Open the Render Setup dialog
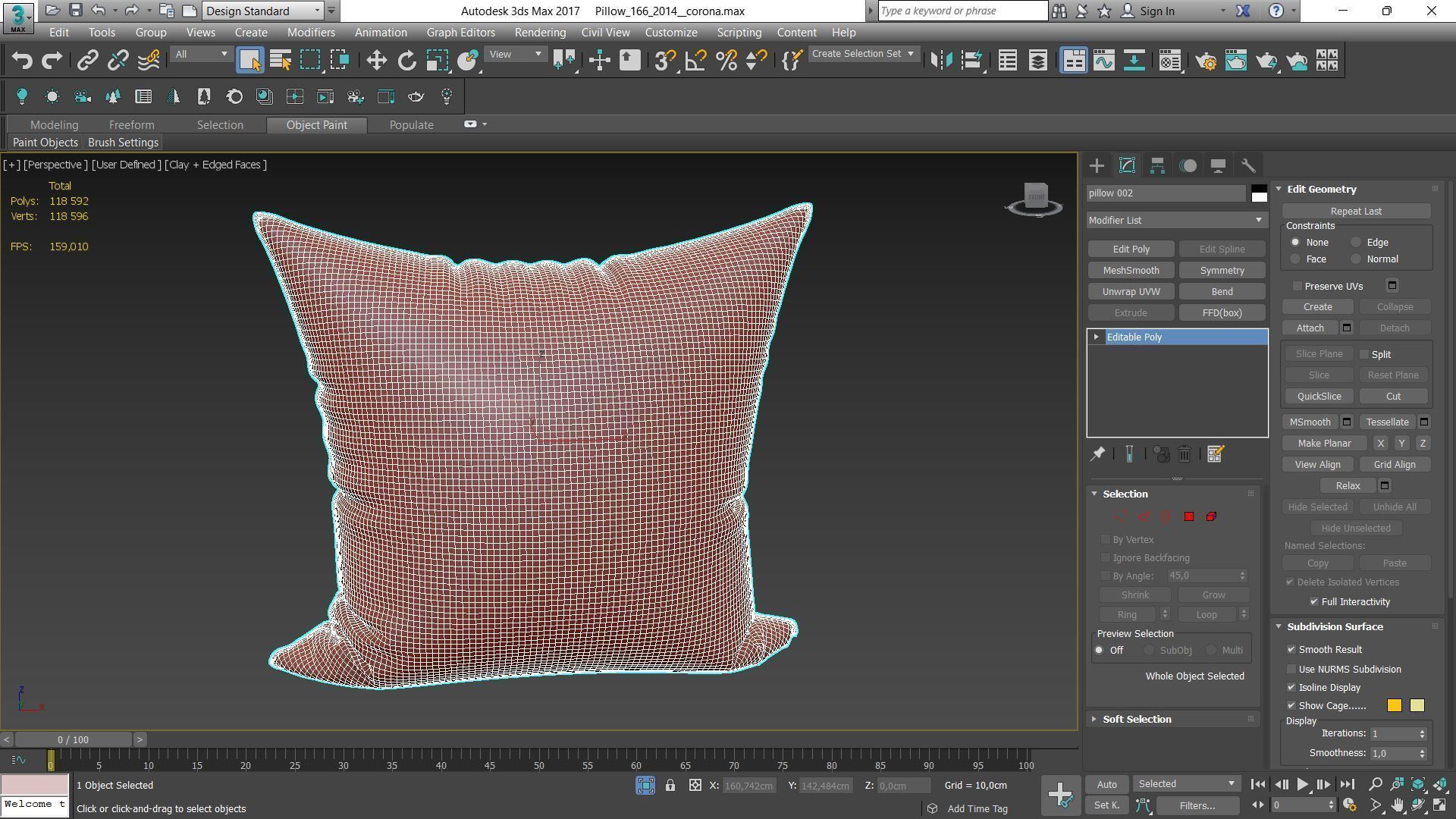Screen dimensions: 1456x819 1205,61
